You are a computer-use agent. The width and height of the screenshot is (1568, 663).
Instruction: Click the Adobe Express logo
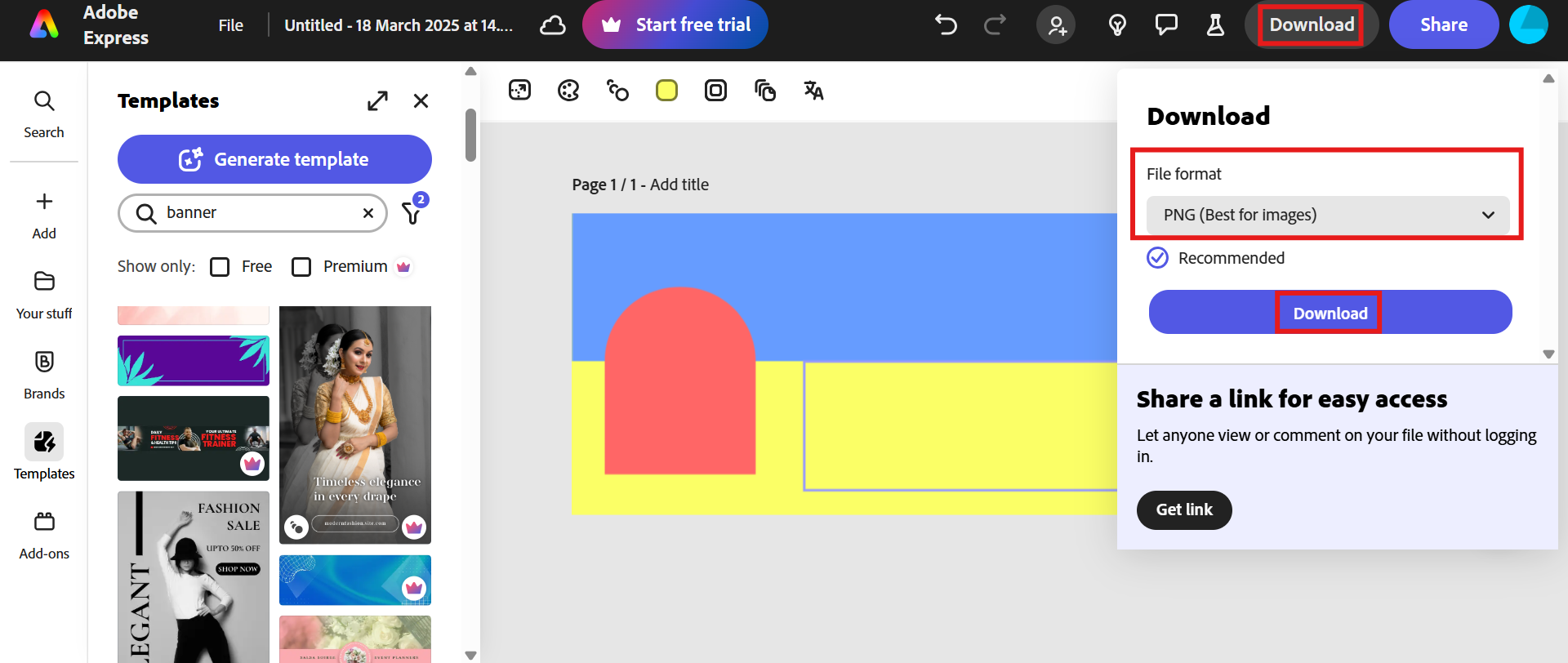pyautogui.click(x=44, y=24)
